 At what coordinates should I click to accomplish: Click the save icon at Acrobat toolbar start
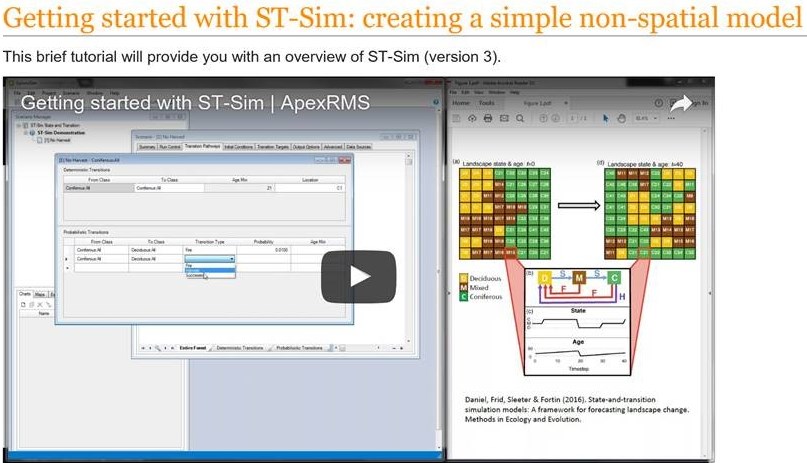click(x=456, y=118)
